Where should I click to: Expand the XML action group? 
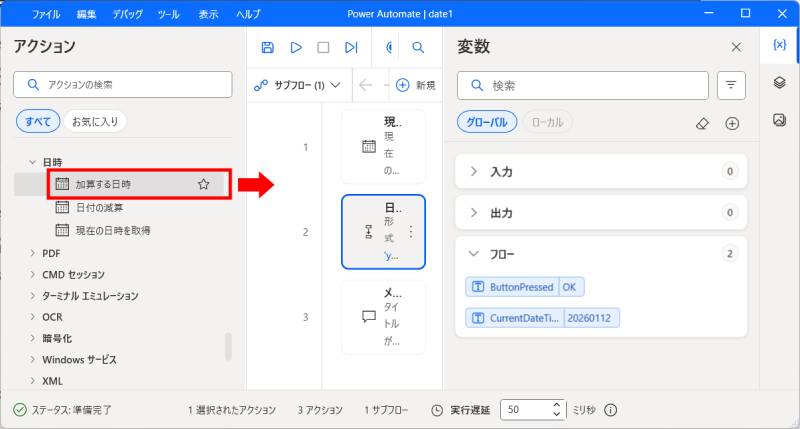point(33,381)
